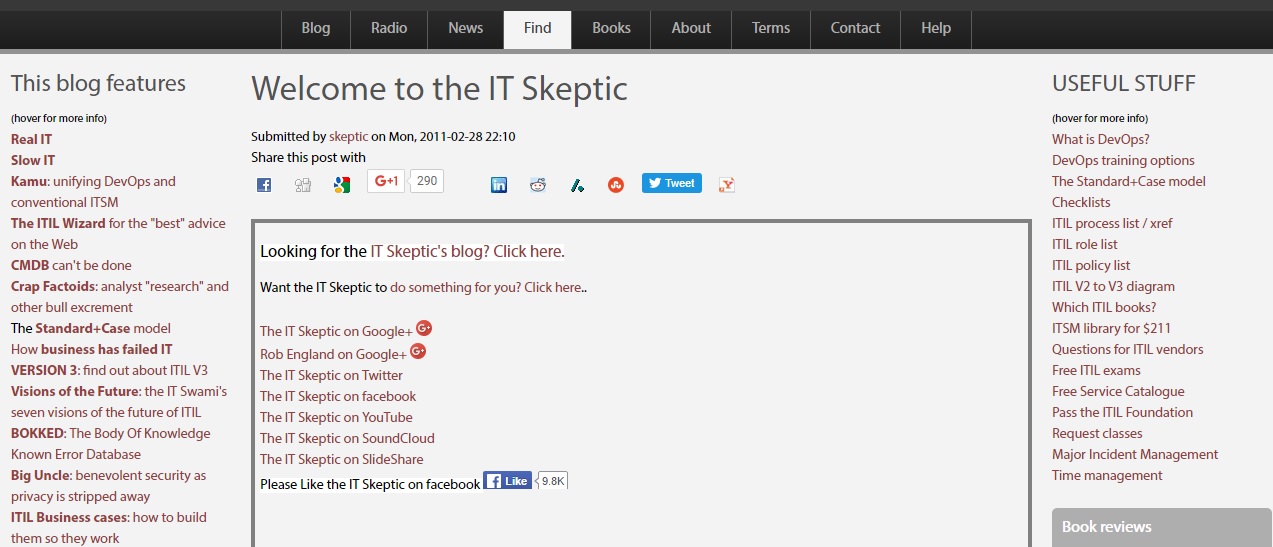Screen dimensions: 1273x547
Task: Open The IT Skeptic on YouTube link
Action: point(336,417)
